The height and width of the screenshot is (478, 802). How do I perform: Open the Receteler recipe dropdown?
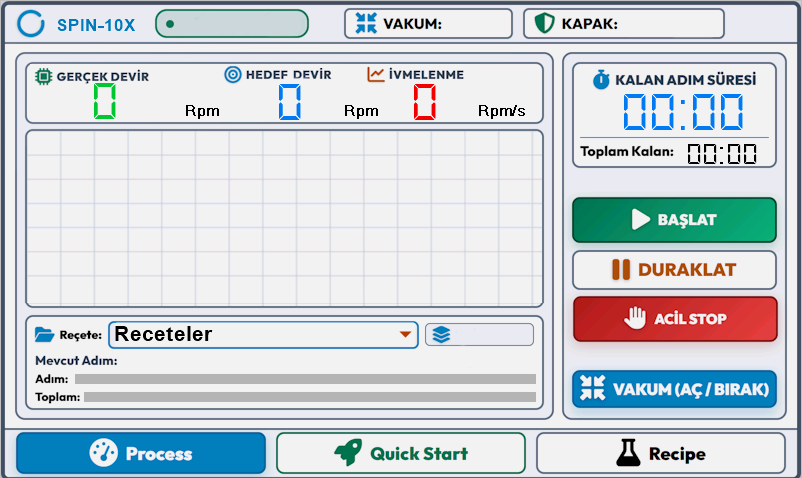[x=263, y=335]
